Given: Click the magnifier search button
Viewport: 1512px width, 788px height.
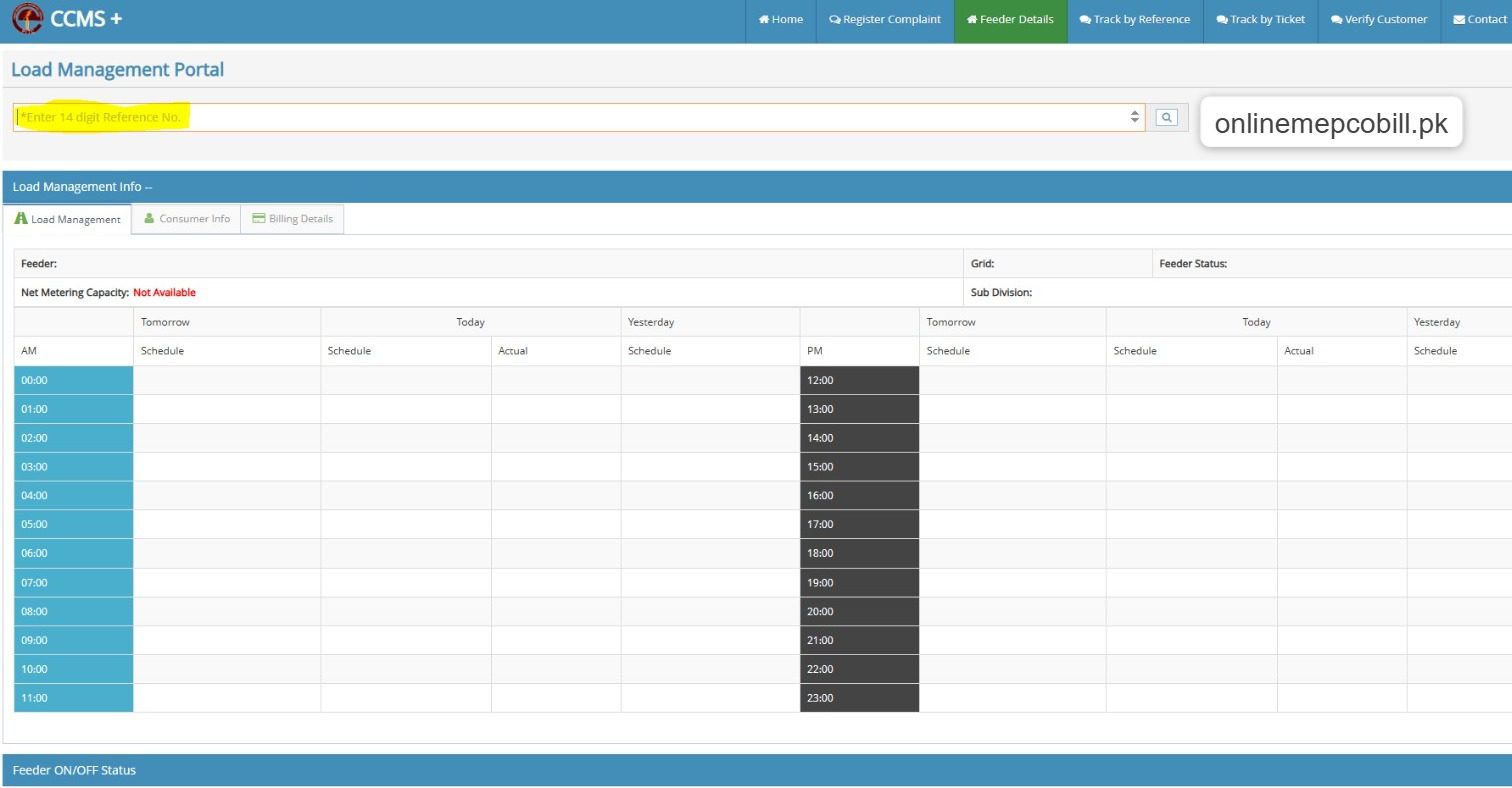Looking at the screenshot, I should 1166,118.
